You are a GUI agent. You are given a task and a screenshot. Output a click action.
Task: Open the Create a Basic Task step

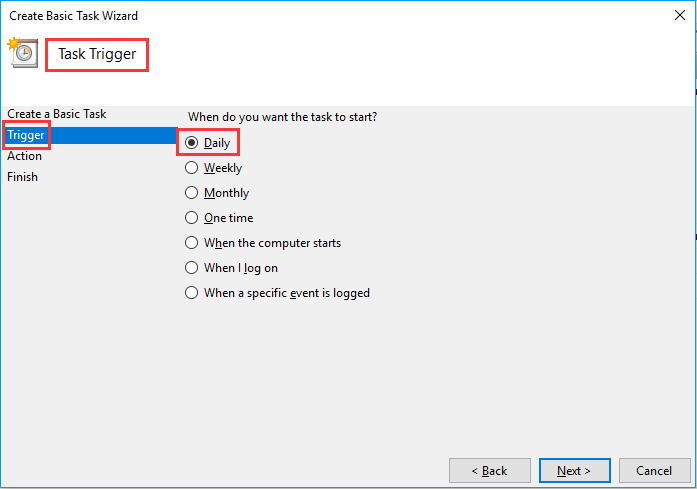click(57, 114)
